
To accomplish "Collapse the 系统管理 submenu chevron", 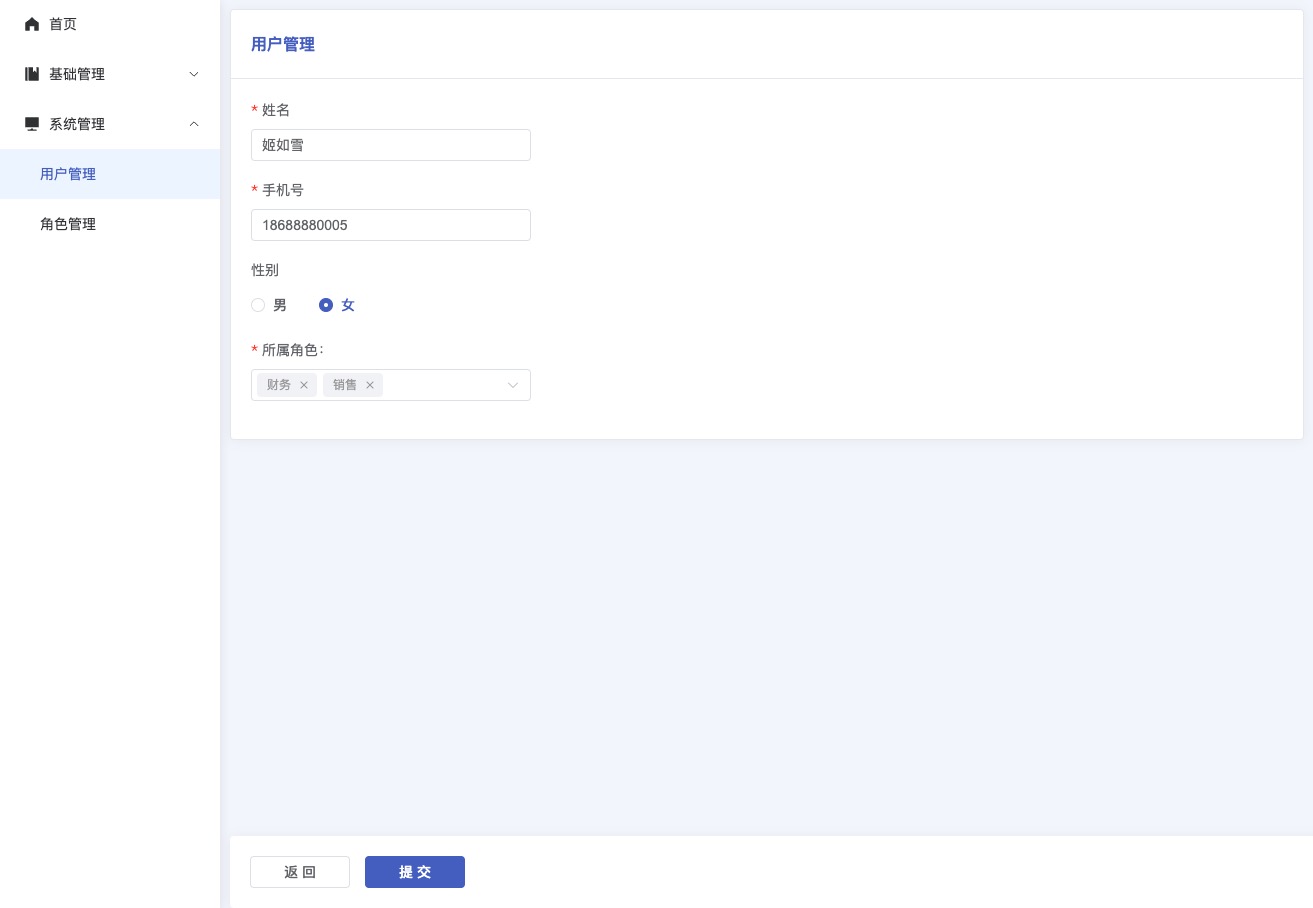I will coord(194,124).
